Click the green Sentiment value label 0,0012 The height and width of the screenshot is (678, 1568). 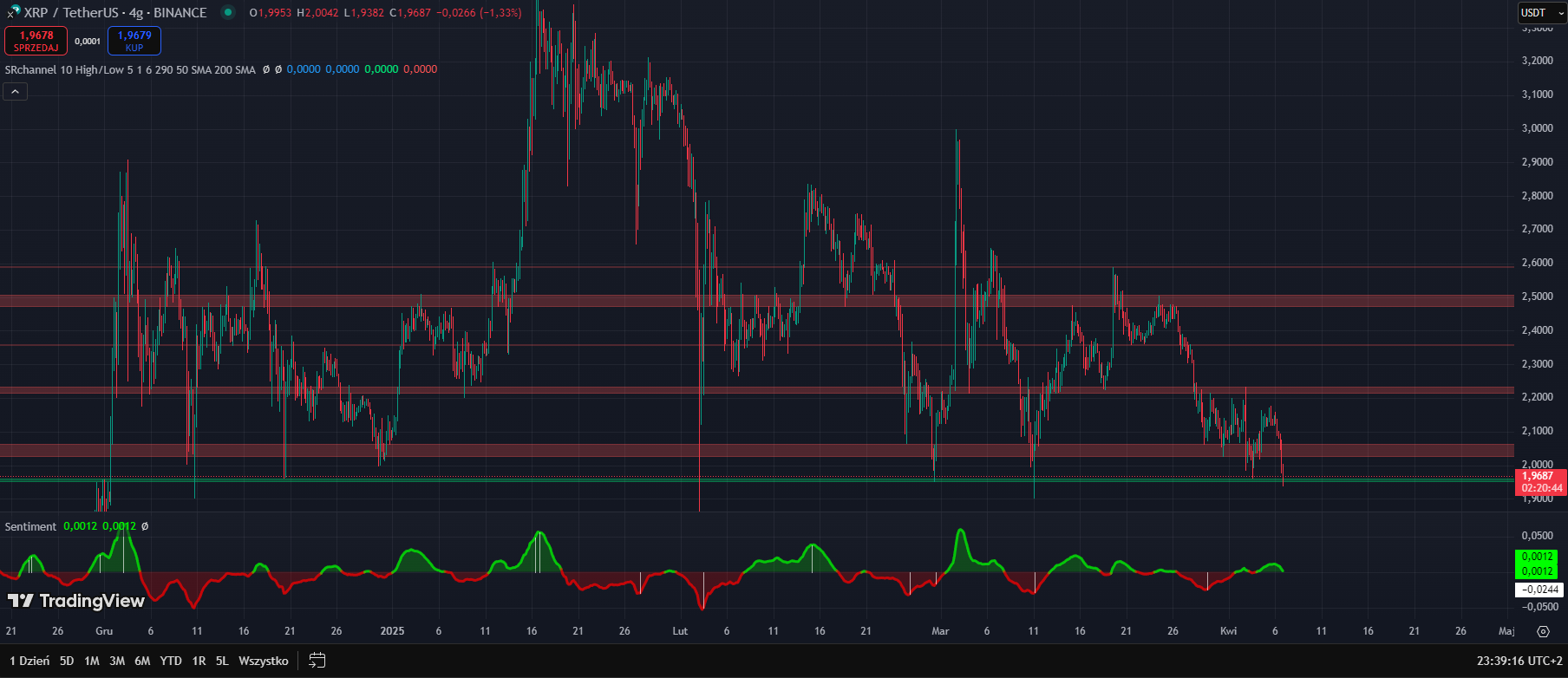tap(1537, 557)
